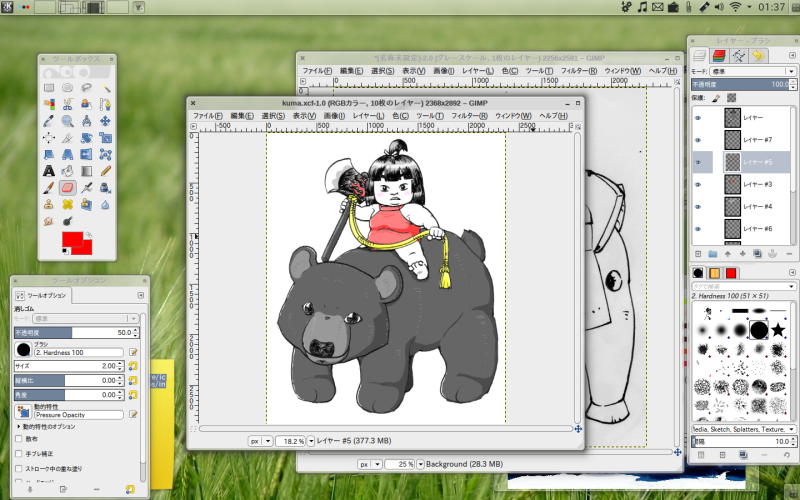Open the zoom percentage dropdown showing 18.2 %
Screen dimensions: 800x500
pos(310,441)
